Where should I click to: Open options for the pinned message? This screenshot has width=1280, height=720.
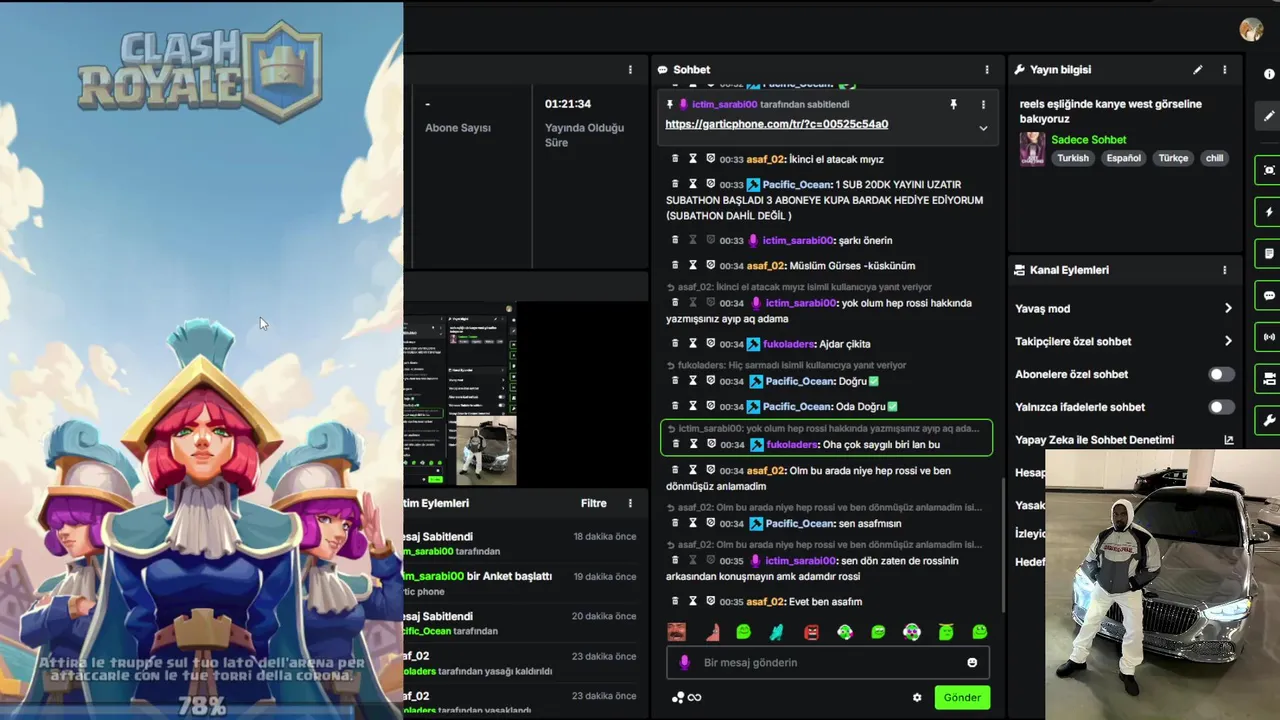983,104
